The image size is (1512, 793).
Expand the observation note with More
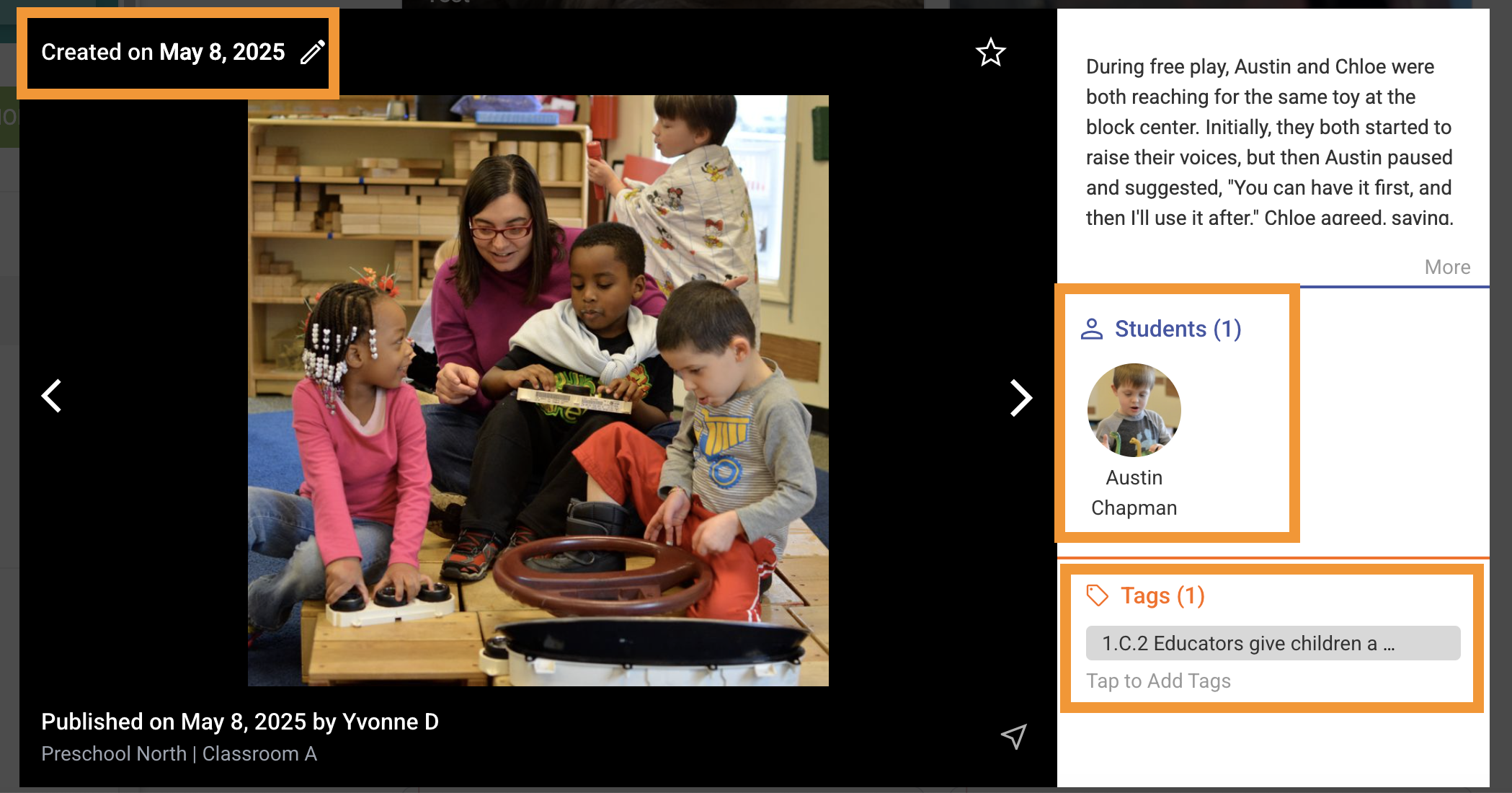[1447, 267]
